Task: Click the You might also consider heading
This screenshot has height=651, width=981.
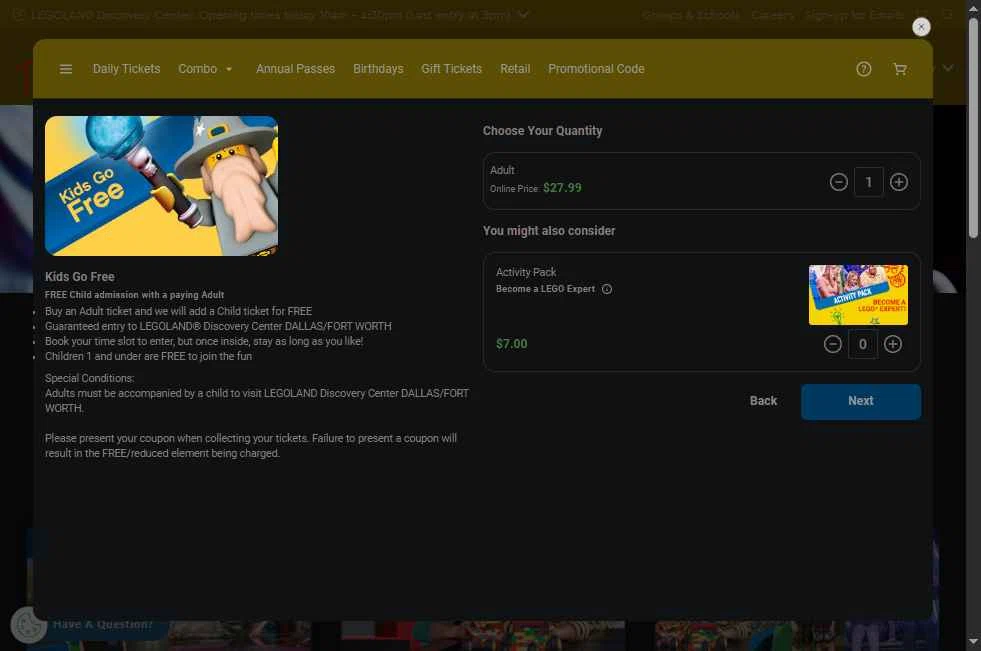Action: (549, 231)
